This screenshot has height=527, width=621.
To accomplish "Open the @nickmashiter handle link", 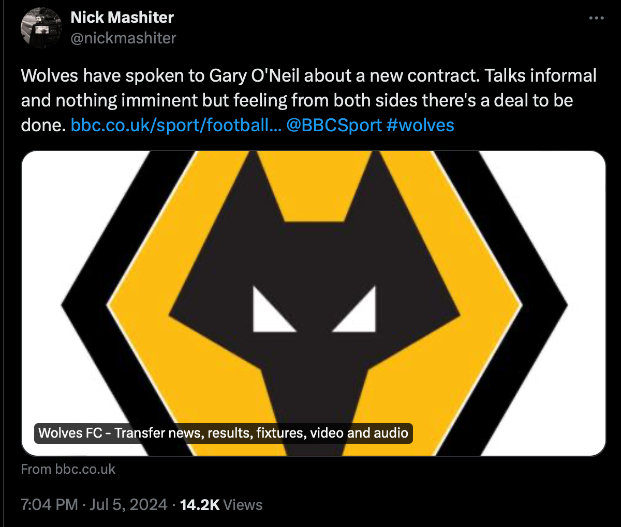I will (x=123, y=38).
